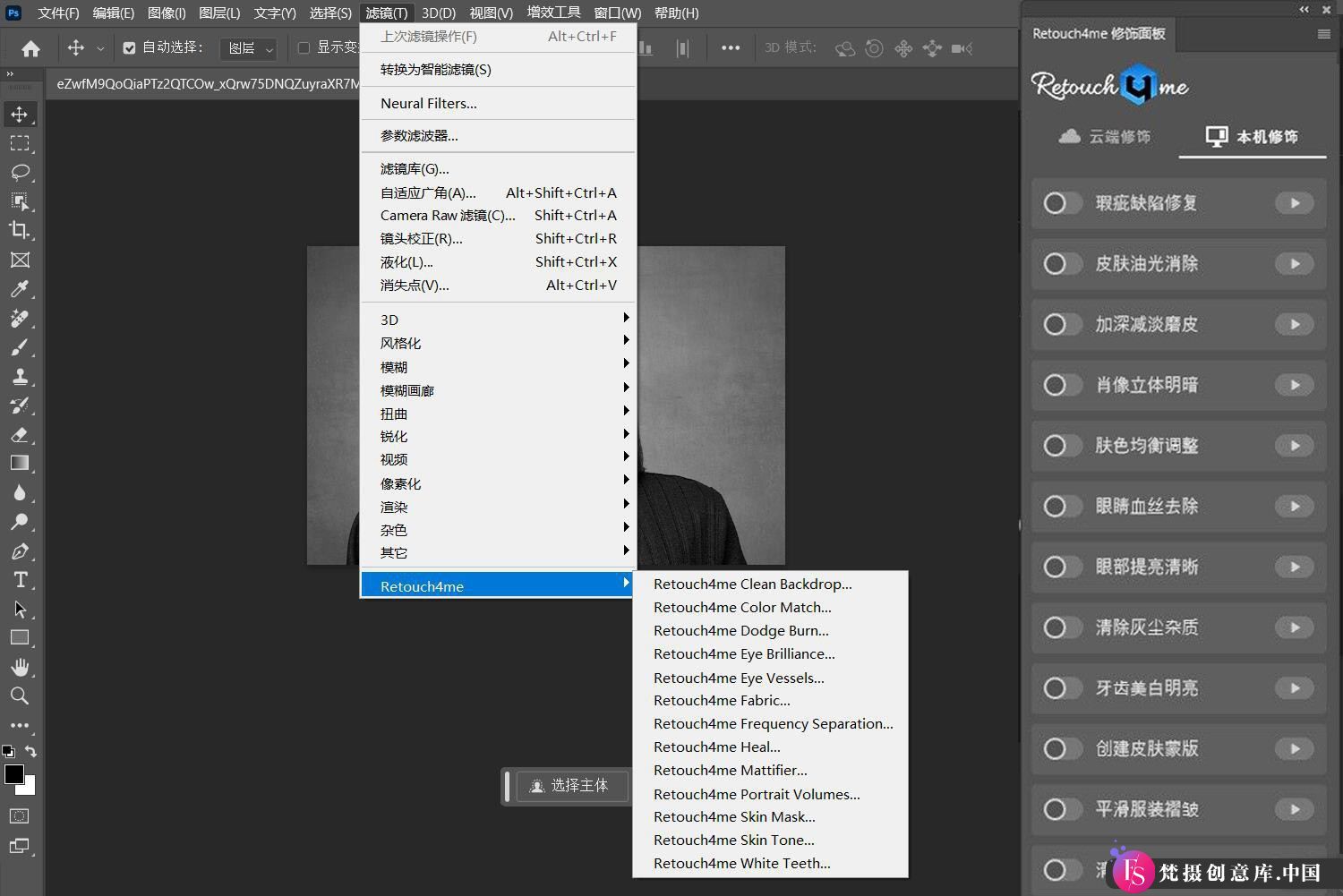Enable the 肖像立体明暗 switch

click(x=1062, y=385)
